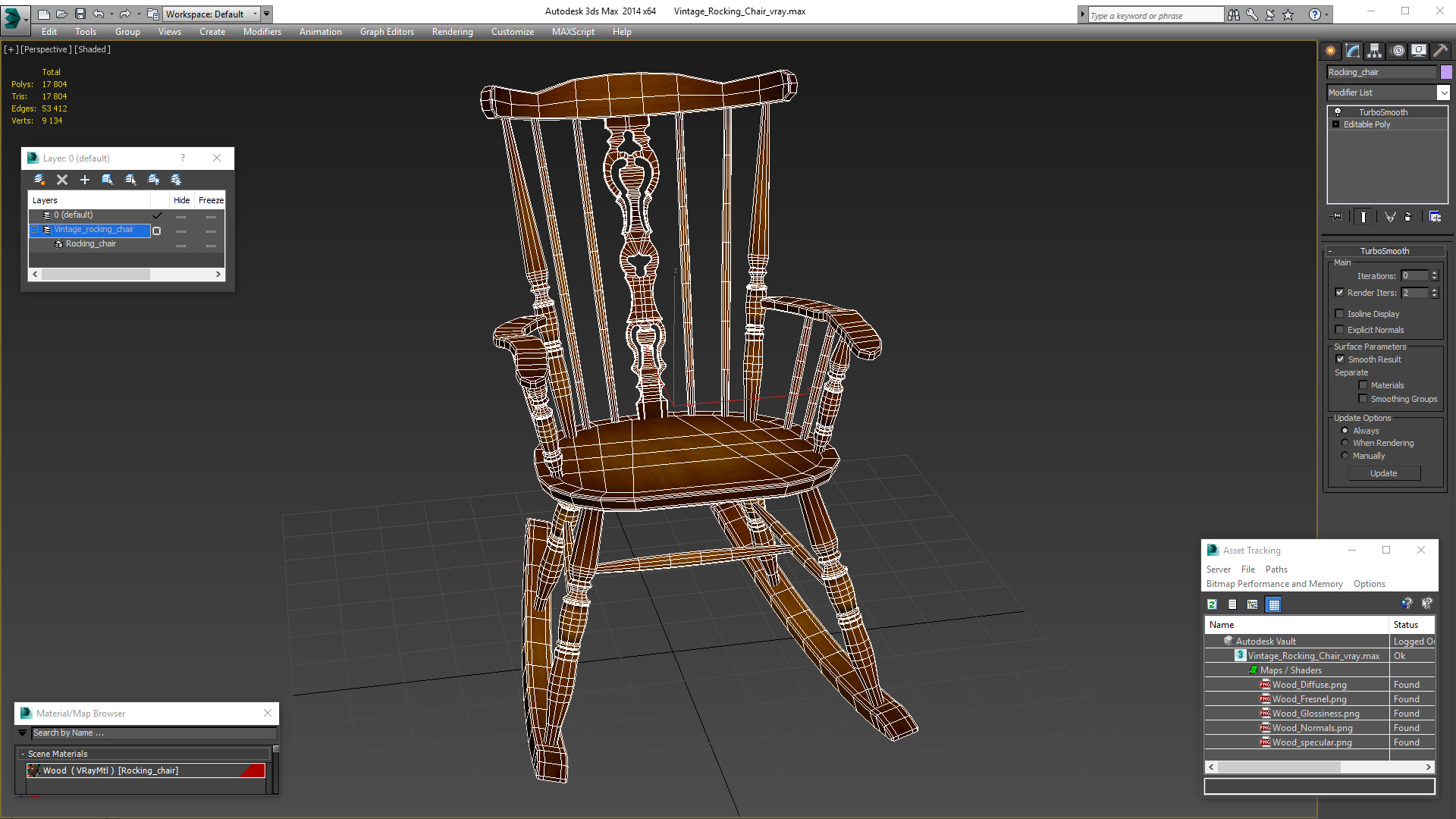1456x819 pixels.
Task: Click Asset Tracking table view icon
Action: click(x=1274, y=604)
